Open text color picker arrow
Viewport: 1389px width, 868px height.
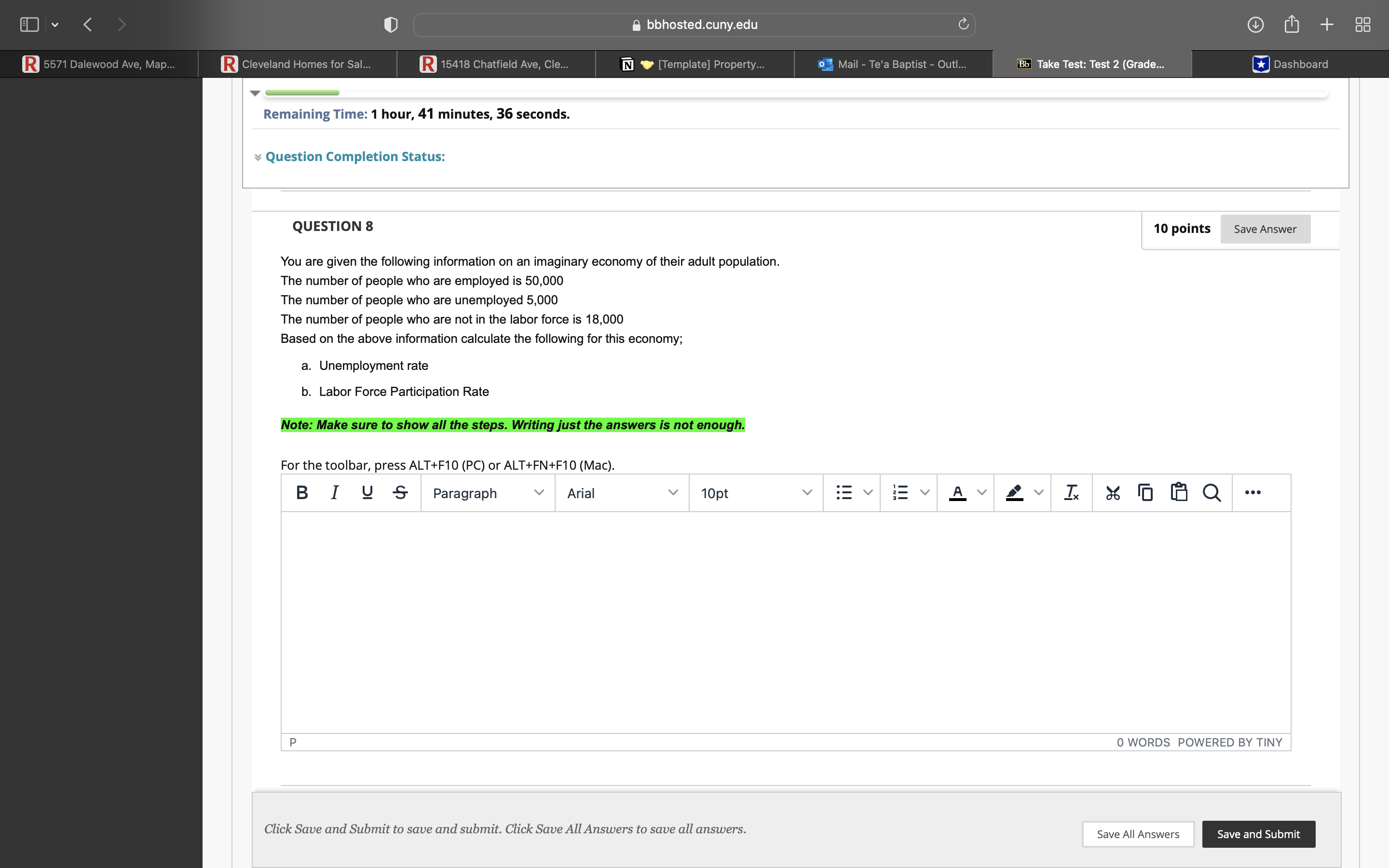coord(981,492)
